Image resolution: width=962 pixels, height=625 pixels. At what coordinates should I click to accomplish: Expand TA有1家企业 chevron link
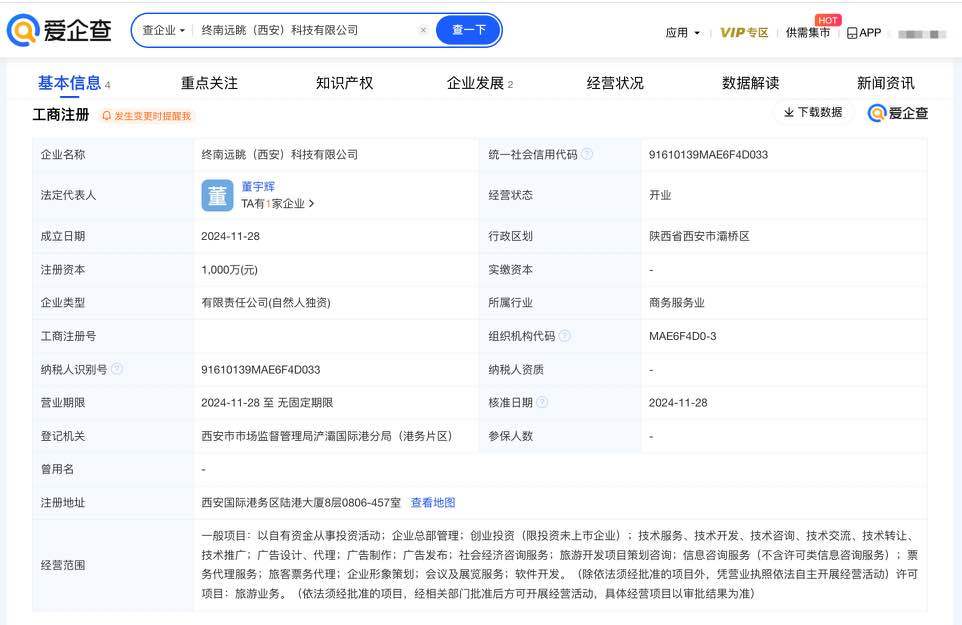coord(277,204)
